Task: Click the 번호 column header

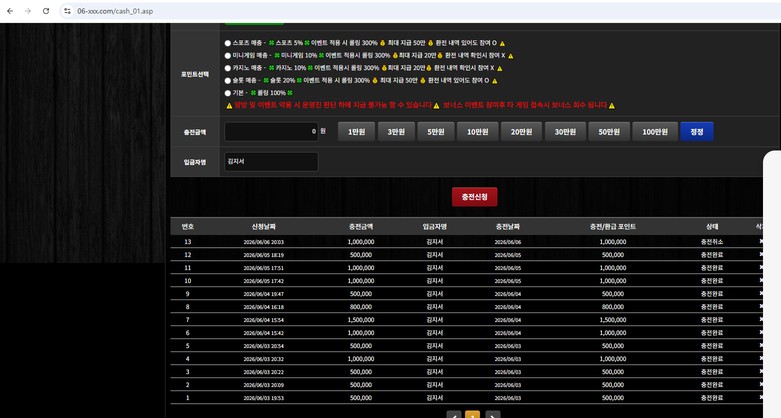Action: (187, 226)
